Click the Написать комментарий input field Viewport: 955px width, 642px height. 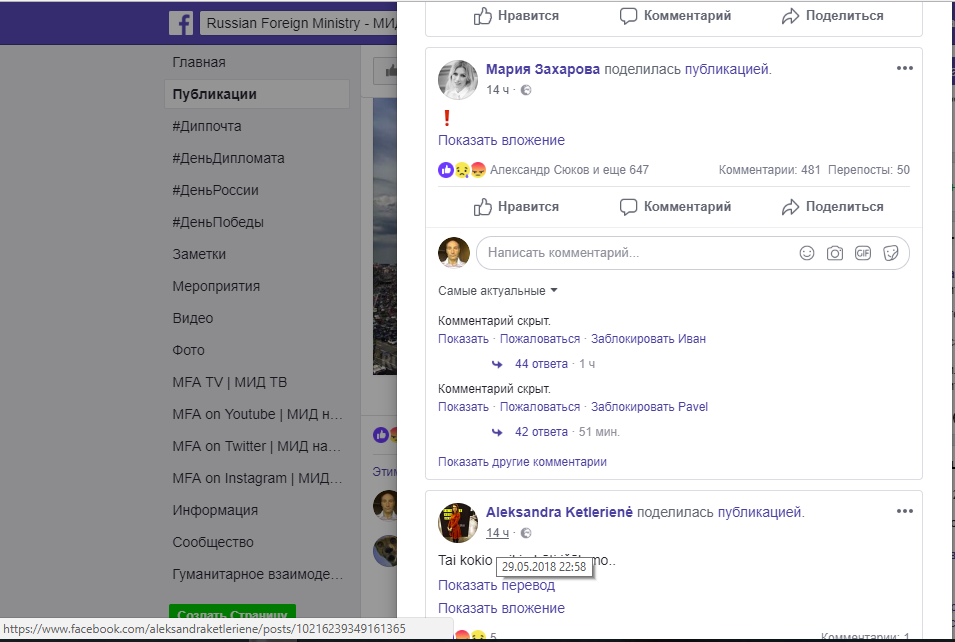(x=692, y=253)
